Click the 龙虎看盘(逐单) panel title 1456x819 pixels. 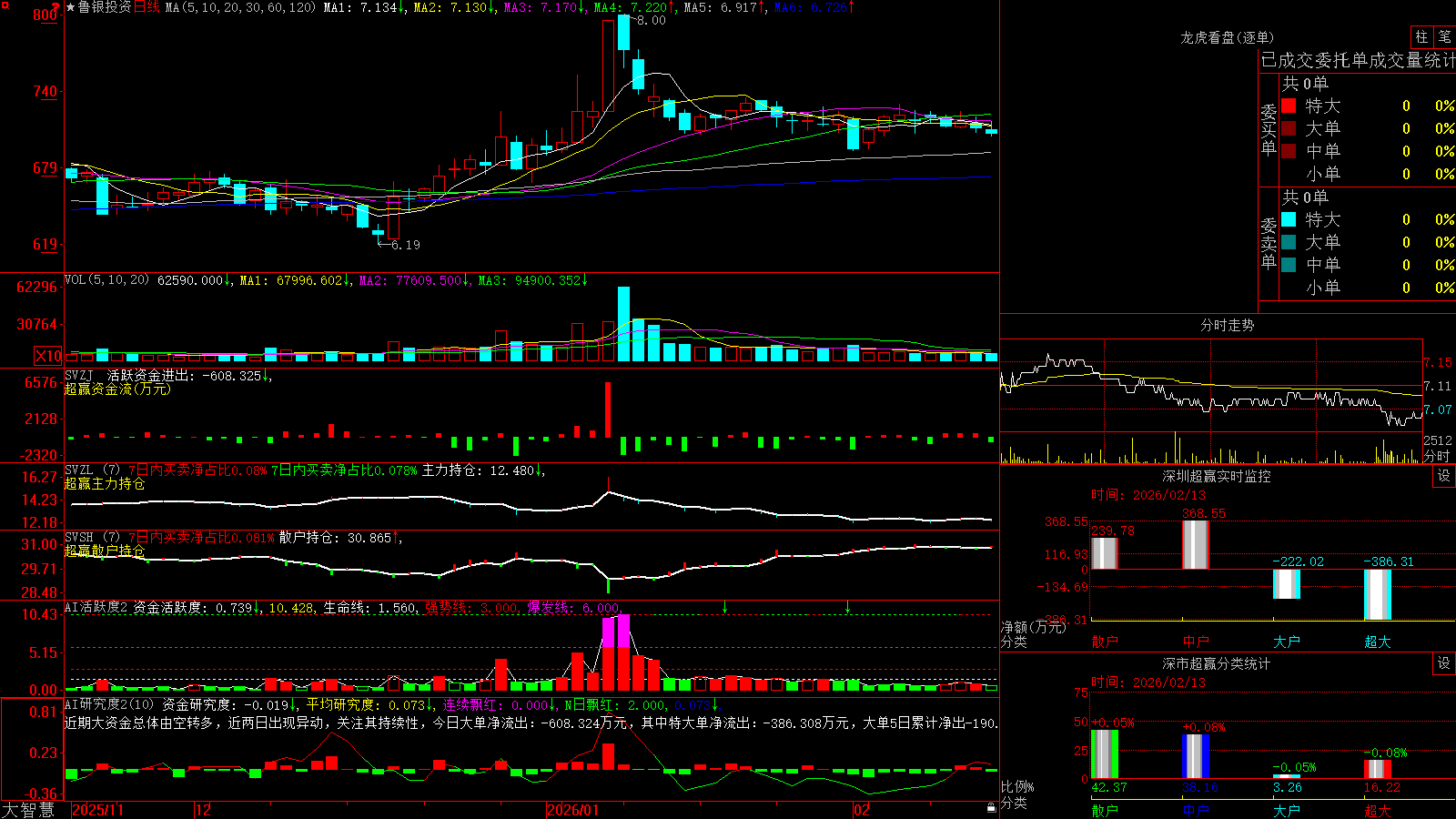(x=1228, y=37)
